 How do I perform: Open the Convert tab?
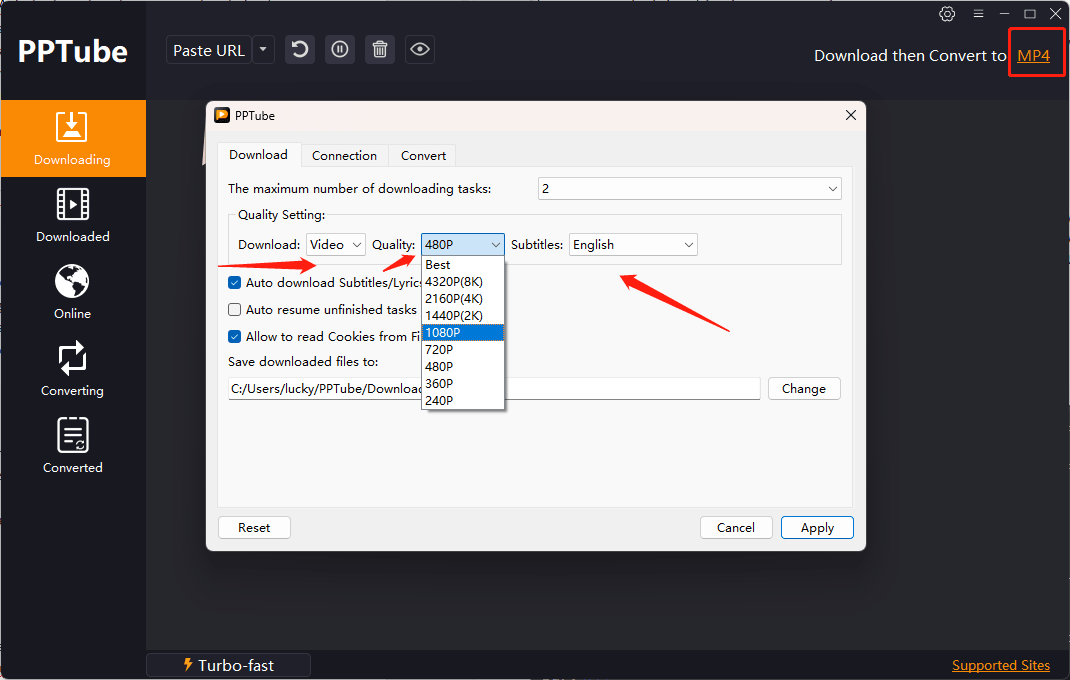423,155
